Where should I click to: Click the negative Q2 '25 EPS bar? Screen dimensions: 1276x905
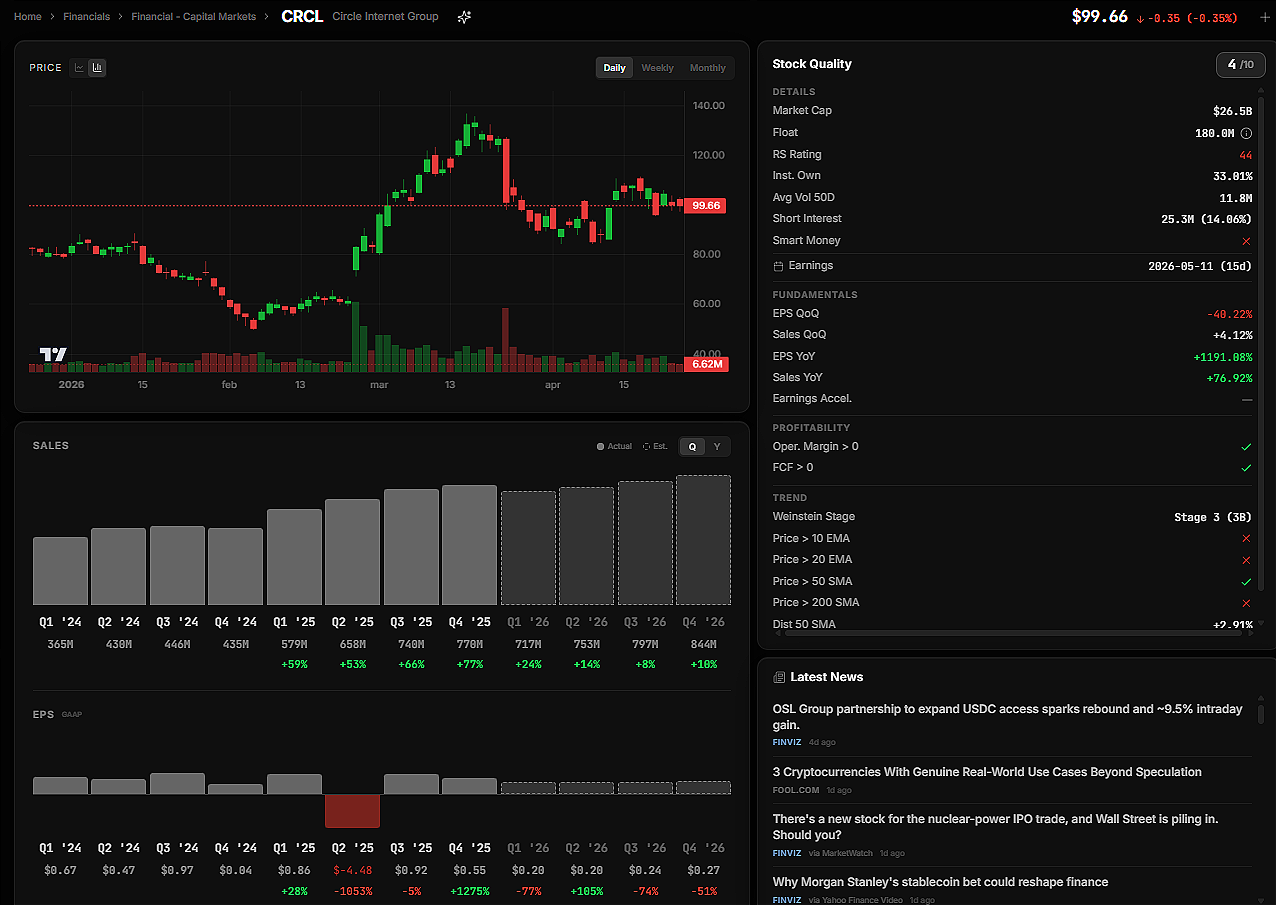(352, 811)
